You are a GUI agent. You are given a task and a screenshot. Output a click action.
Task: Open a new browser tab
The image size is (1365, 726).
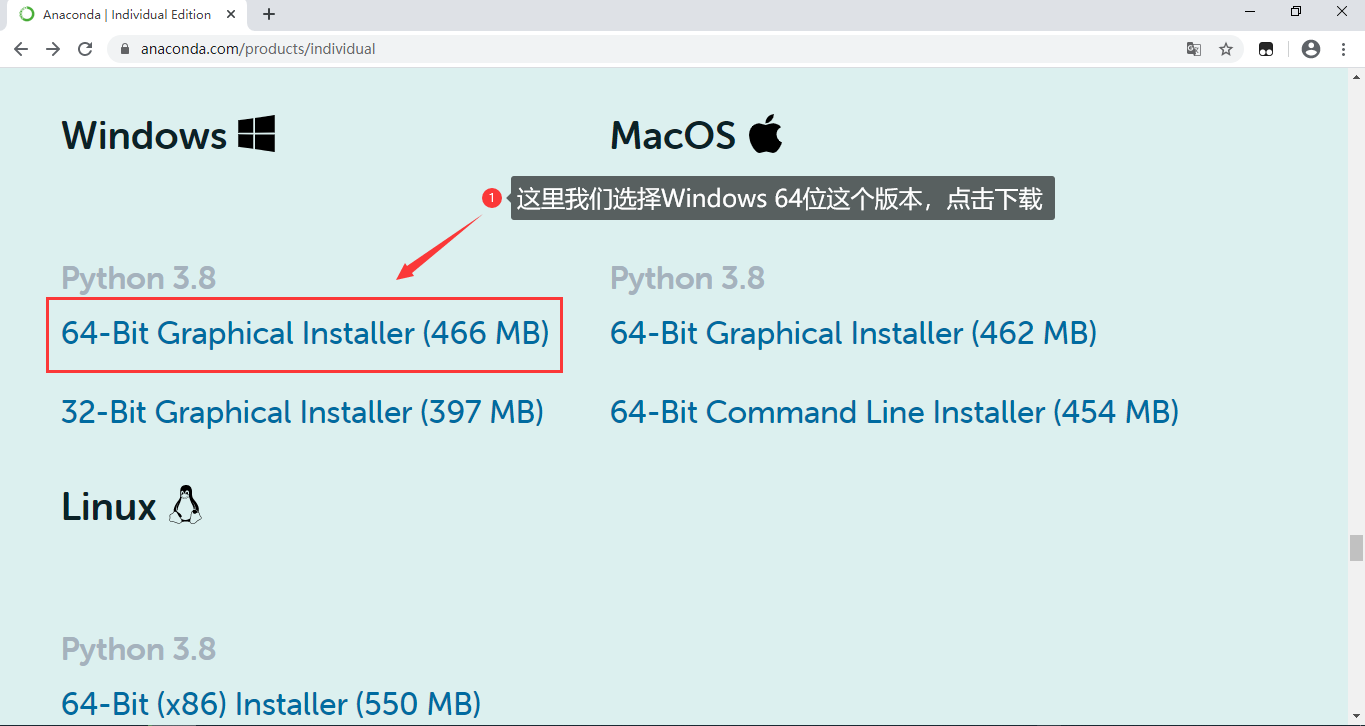point(268,14)
